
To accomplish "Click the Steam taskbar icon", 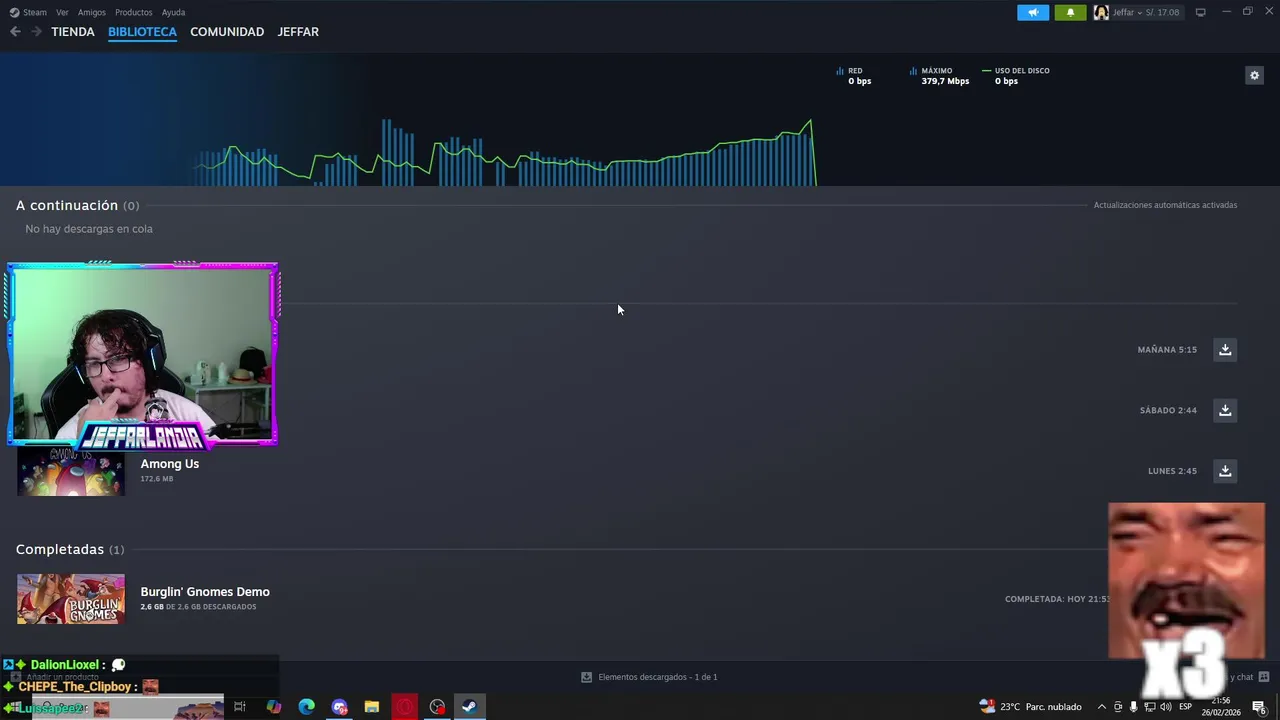I will point(469,707).
